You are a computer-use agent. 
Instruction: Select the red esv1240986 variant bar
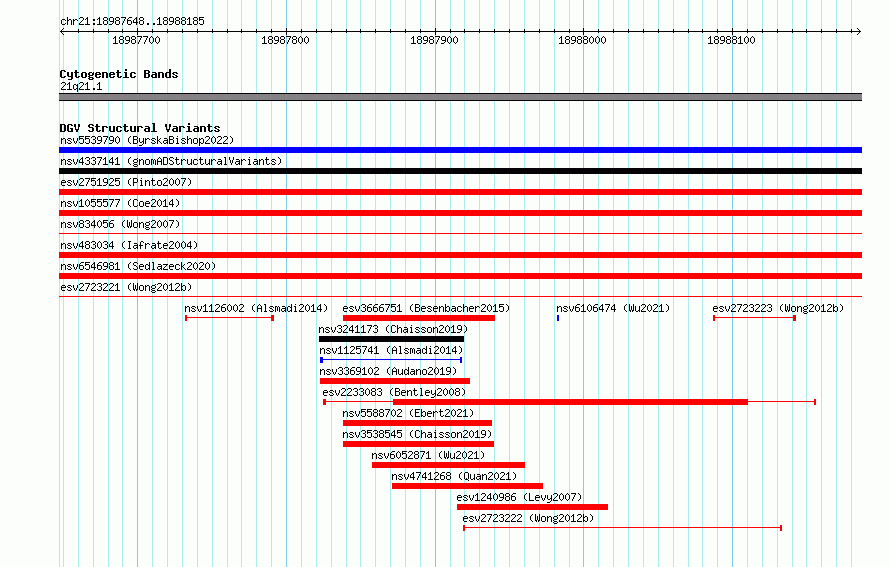point(532,507)
